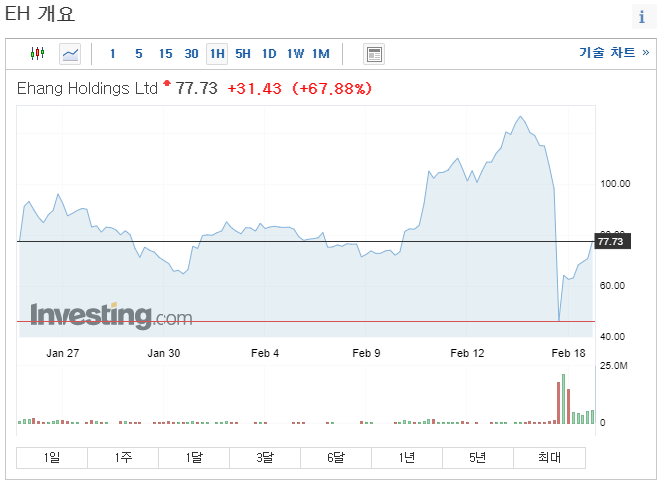Select the area line chart icon

click(x=70, y=54)
